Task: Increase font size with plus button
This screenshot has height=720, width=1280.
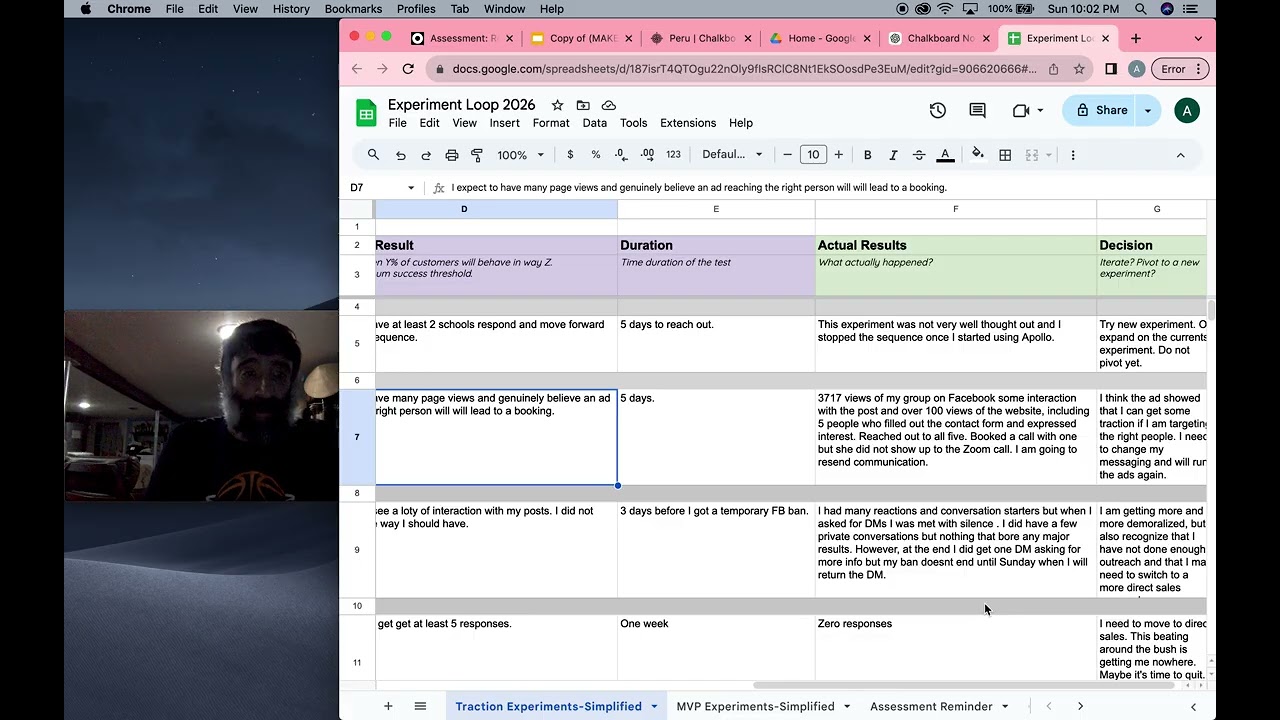Action: click(x=838, y=155)
